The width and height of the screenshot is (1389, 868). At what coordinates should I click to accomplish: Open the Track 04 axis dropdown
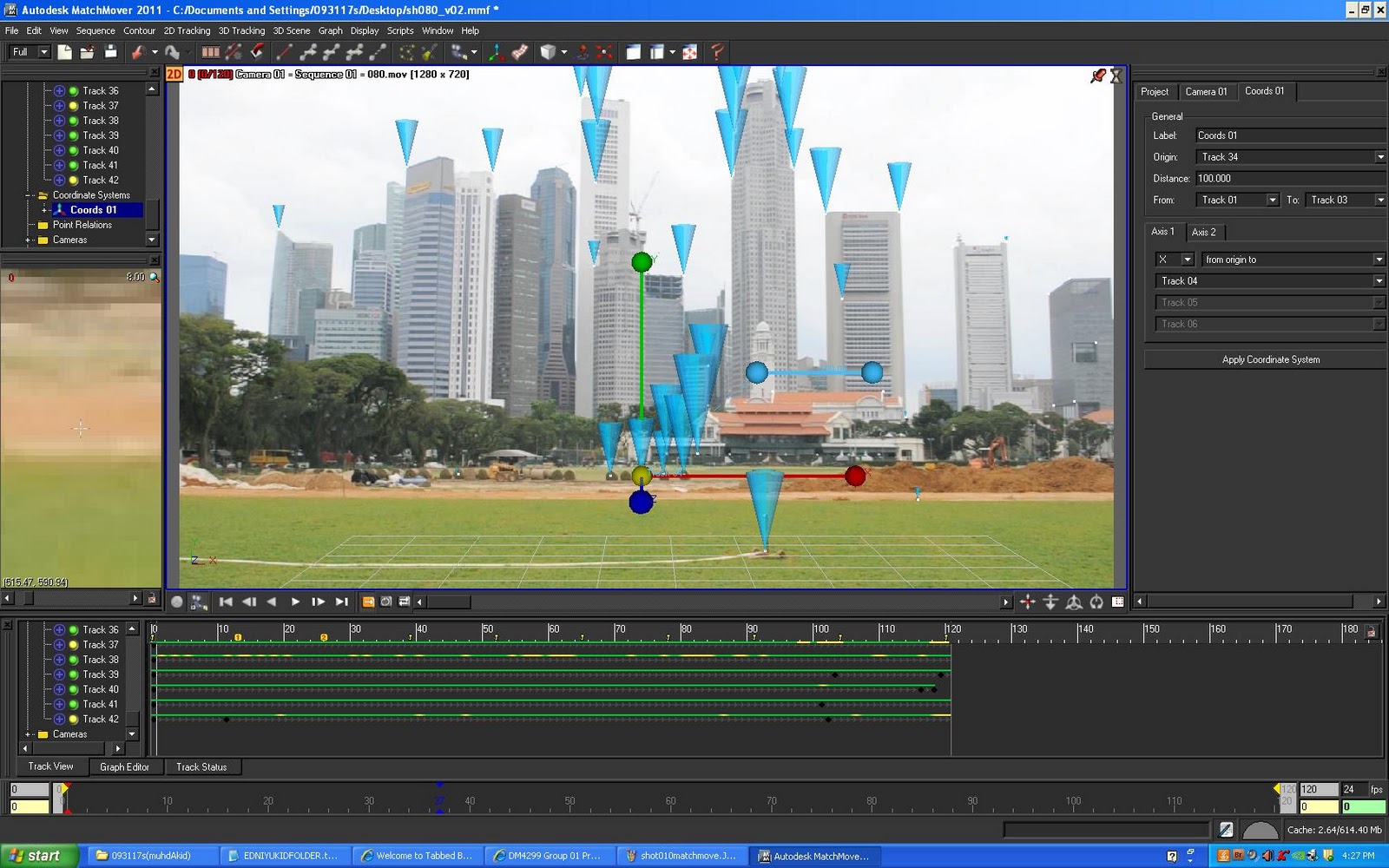click(x=1378, y=280)
